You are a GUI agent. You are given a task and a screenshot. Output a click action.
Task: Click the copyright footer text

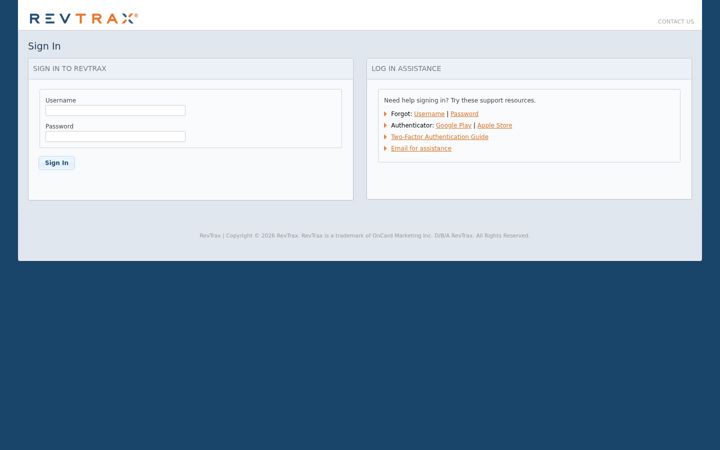(364, 236)
